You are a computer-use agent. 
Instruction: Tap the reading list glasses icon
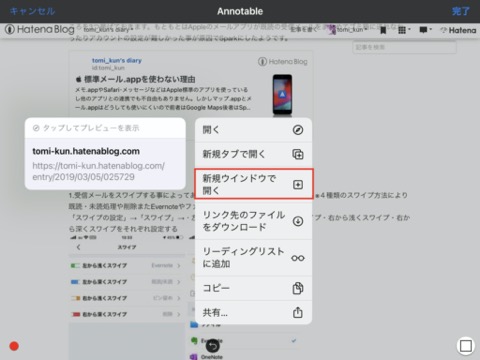click(298, 258)
